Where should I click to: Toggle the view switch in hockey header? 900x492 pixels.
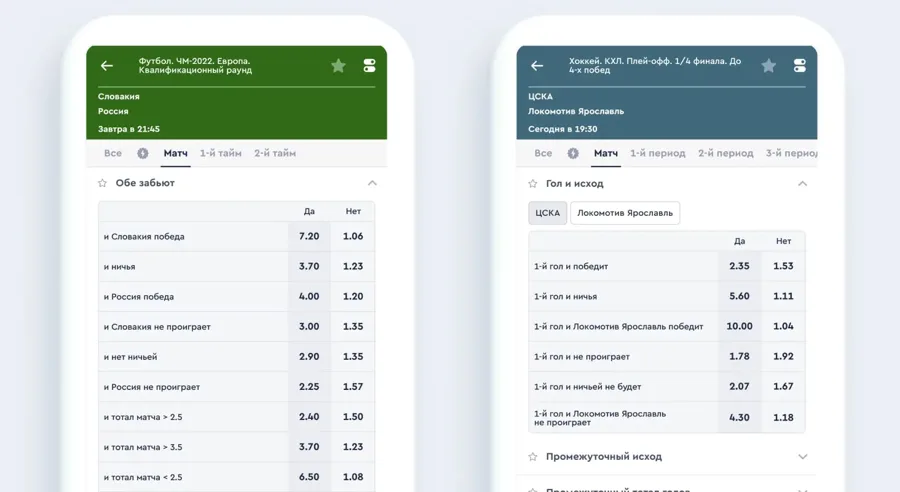[800, 66]
